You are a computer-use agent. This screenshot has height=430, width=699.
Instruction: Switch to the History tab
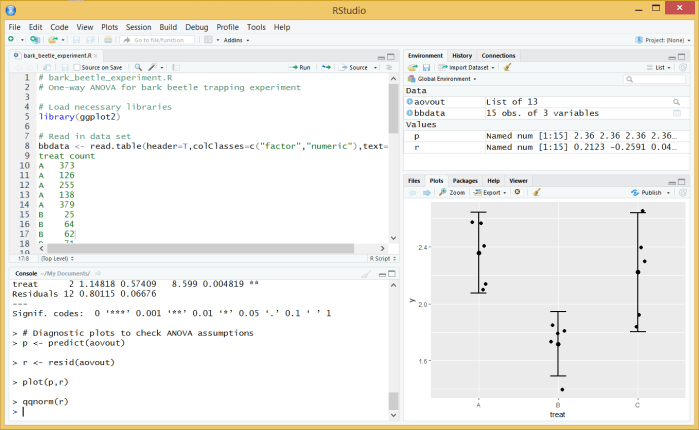pyautogui.click(x=462, y=56)
